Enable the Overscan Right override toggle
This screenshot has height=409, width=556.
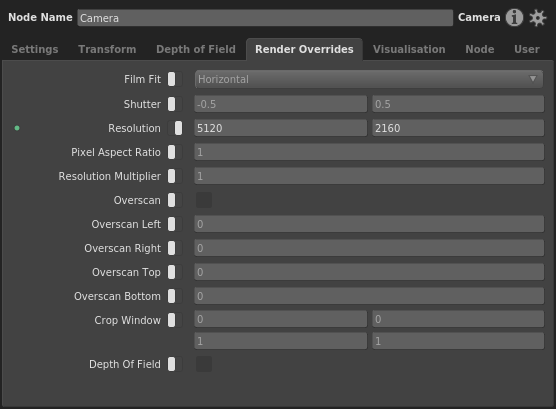175,248
